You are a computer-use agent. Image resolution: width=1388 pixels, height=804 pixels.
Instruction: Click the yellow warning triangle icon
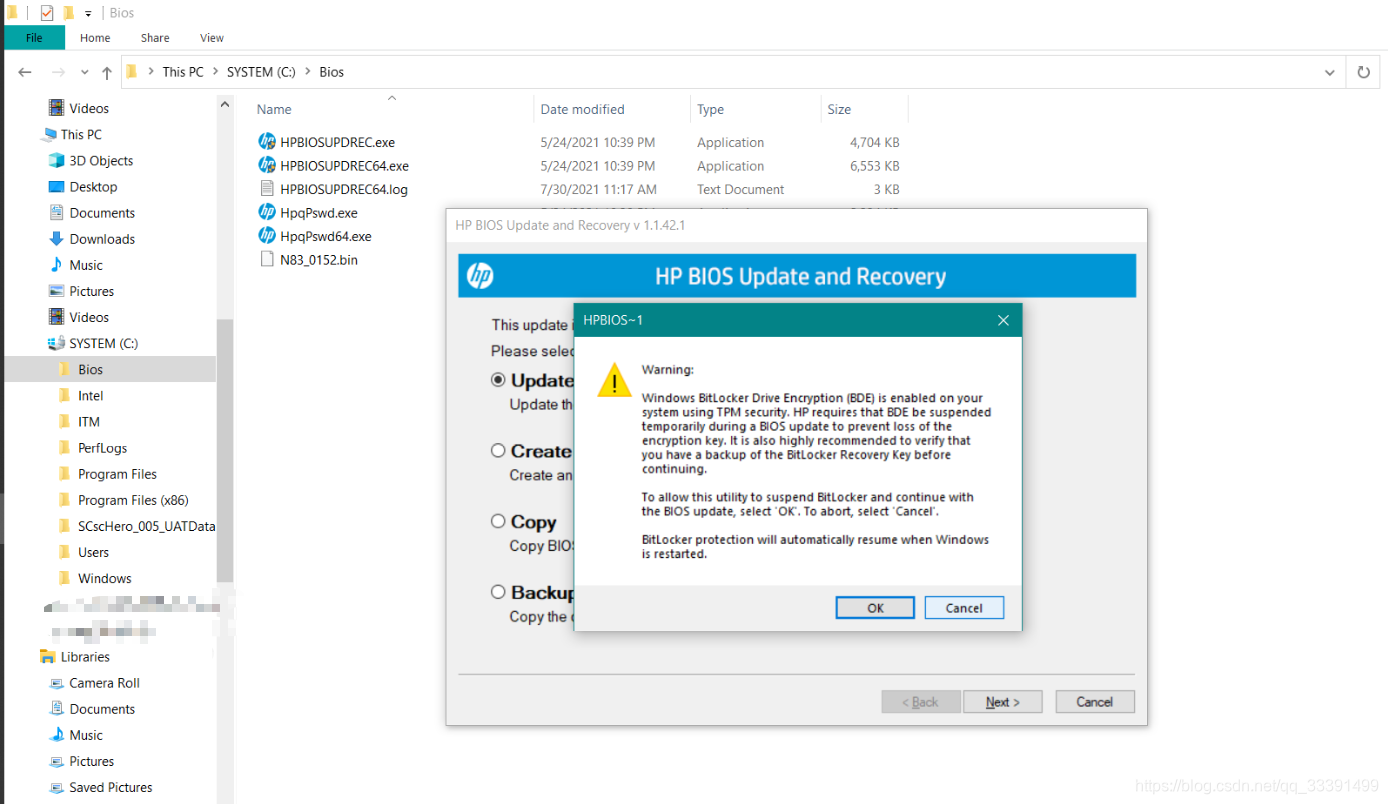click(614, 380)
